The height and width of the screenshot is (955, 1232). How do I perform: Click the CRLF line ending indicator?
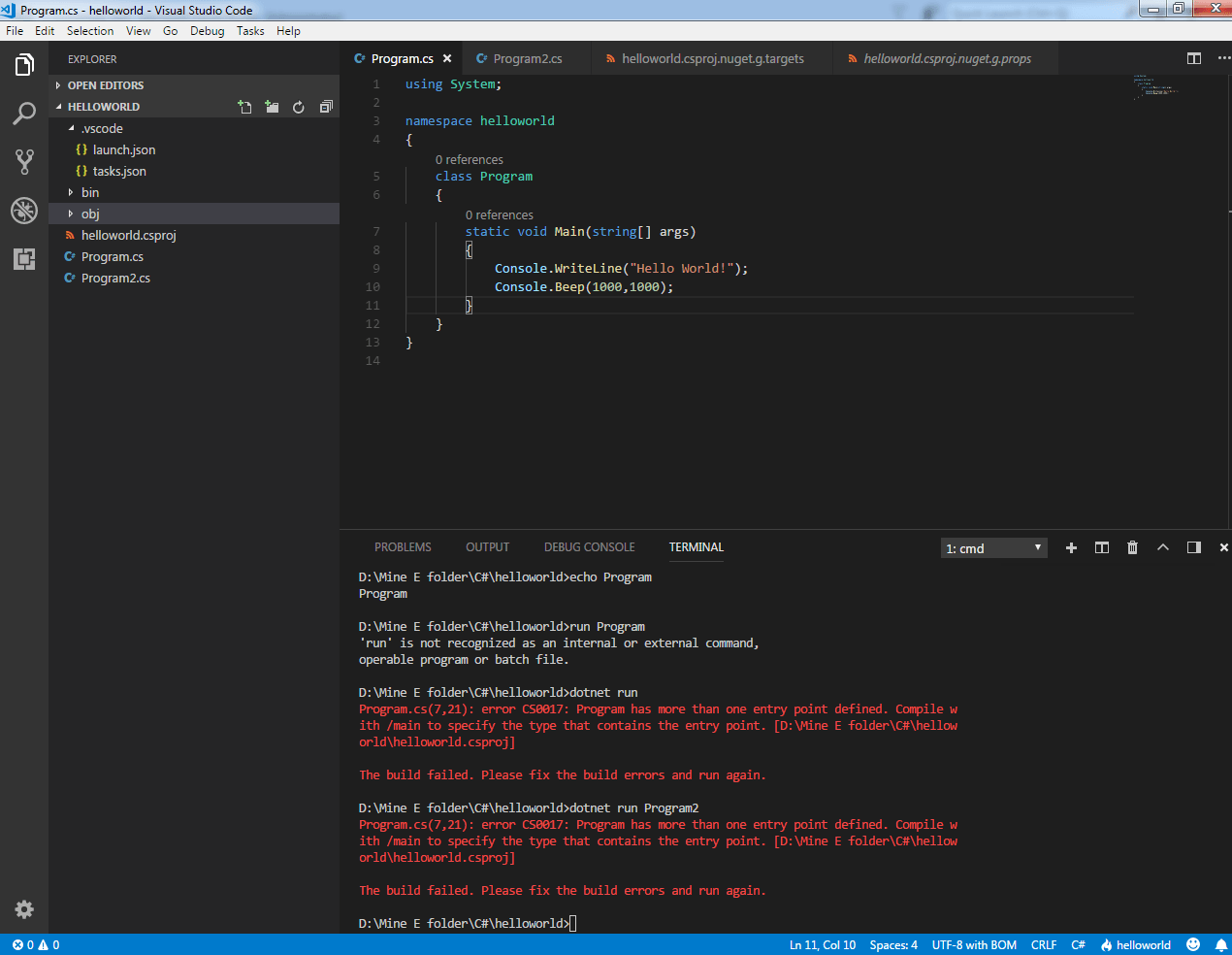[1044, 945]
